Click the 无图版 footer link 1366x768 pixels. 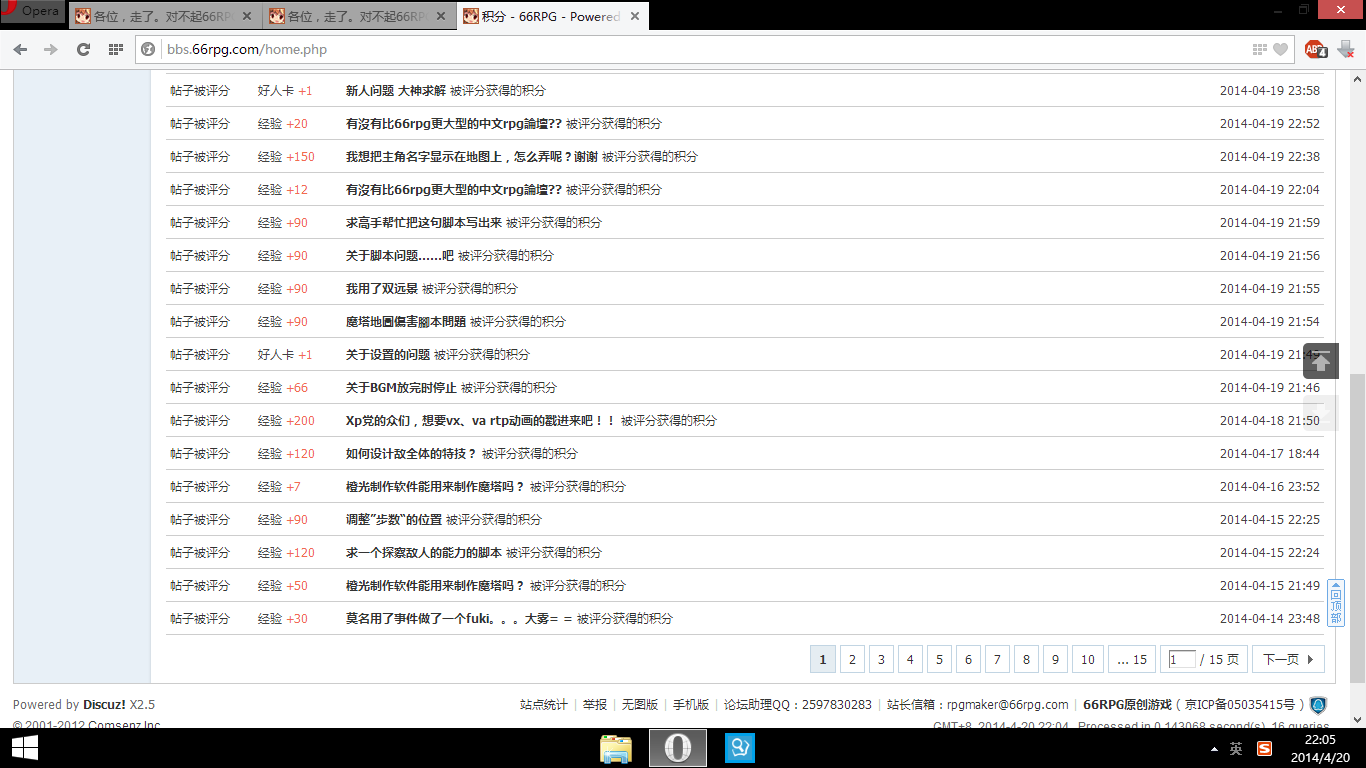click(x=640, y=705)
